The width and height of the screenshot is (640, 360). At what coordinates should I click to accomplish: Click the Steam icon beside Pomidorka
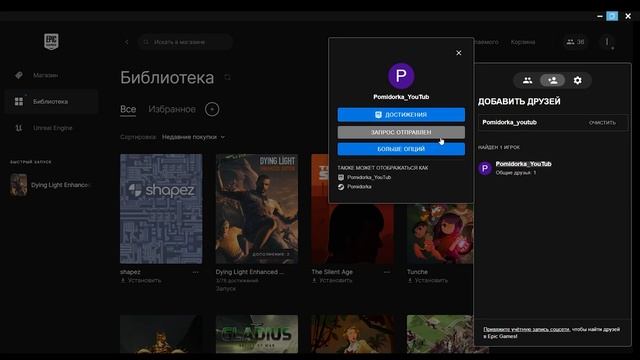(341, 187)
